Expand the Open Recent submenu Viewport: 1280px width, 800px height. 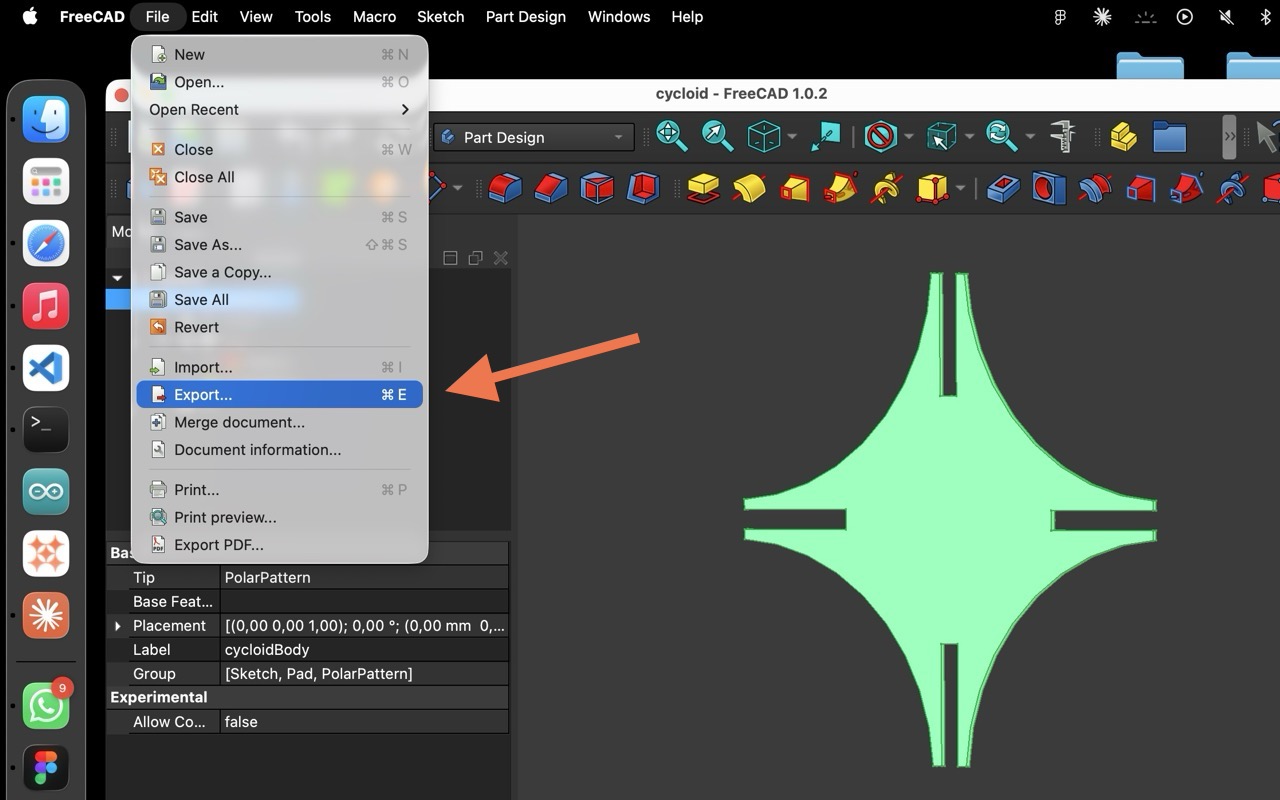(x=280, y=109)
